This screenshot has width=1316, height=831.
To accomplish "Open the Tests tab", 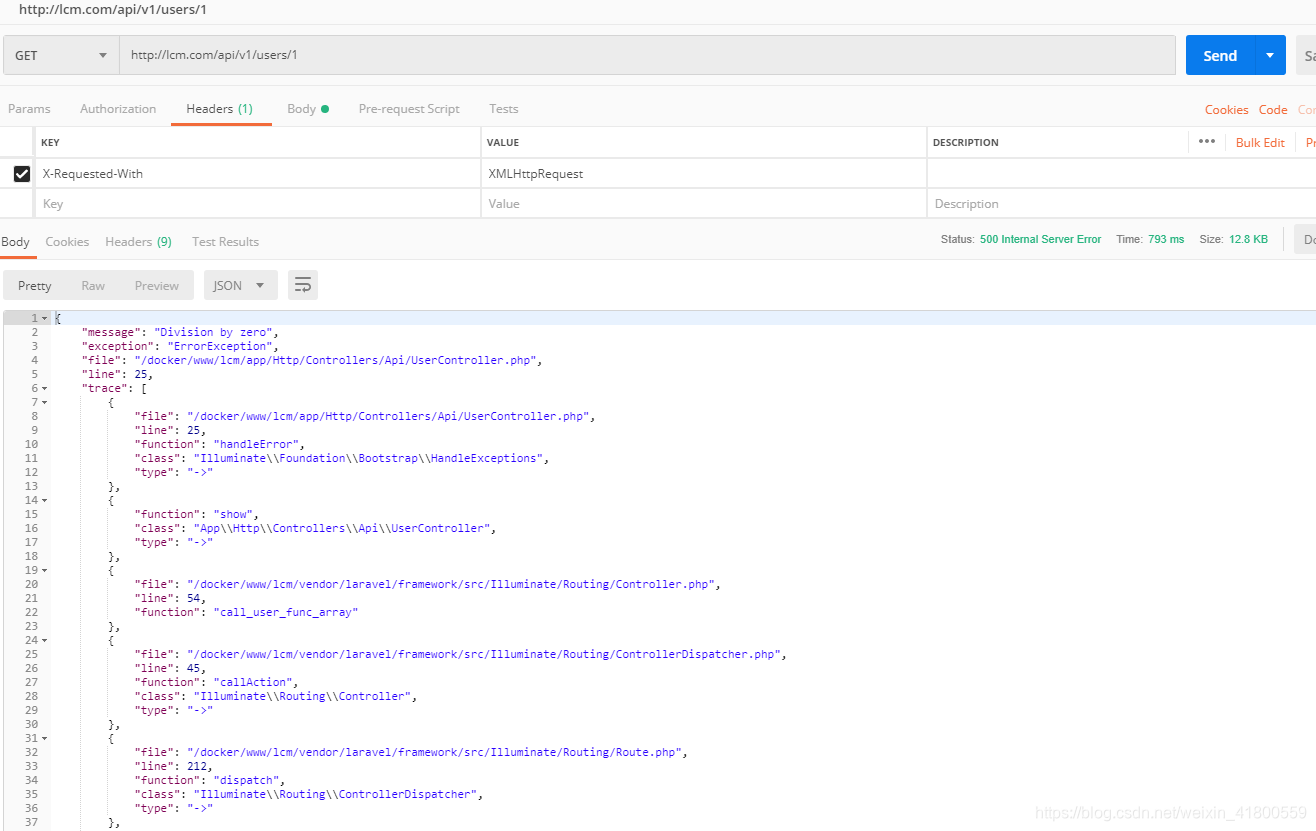I will pos(504,109).
